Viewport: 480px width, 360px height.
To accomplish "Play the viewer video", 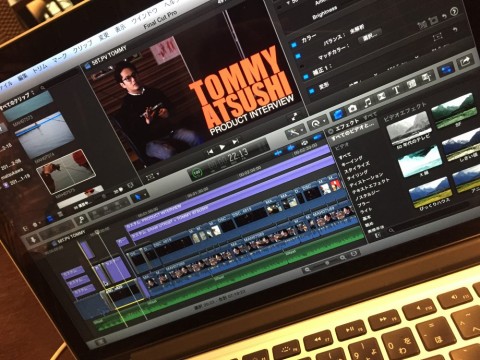I will pyautogui.click(x=222, y=147).
